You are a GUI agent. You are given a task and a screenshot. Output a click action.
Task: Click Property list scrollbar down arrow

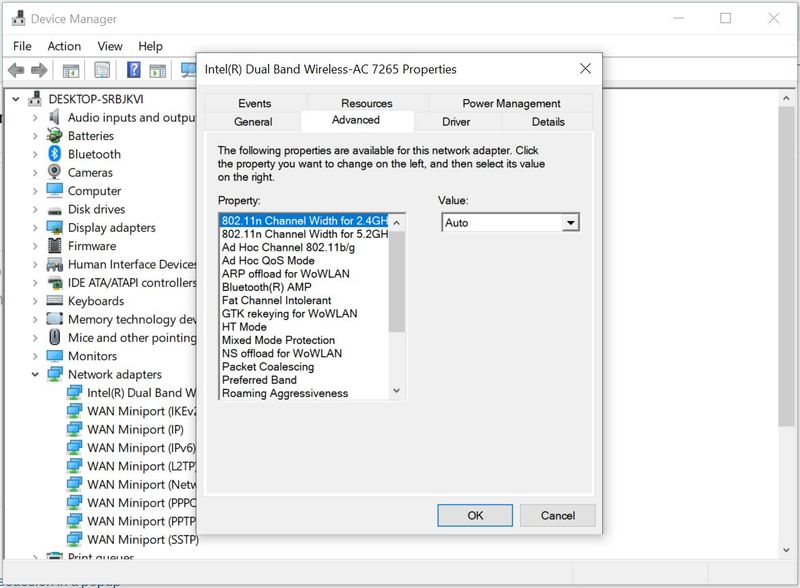pos(397,391)
